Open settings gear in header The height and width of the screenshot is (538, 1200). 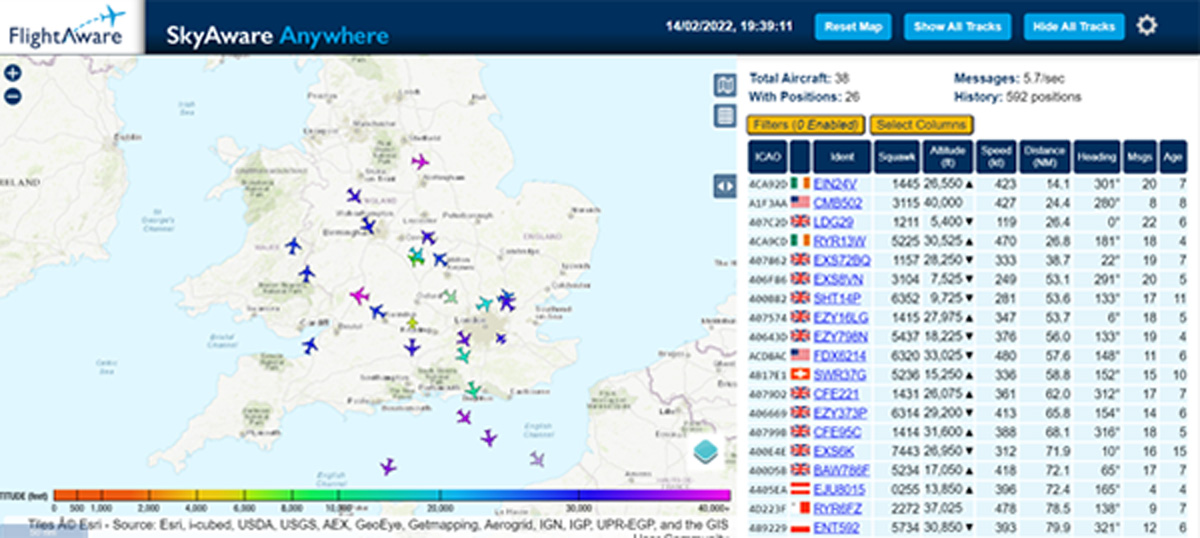[1147, 26]
